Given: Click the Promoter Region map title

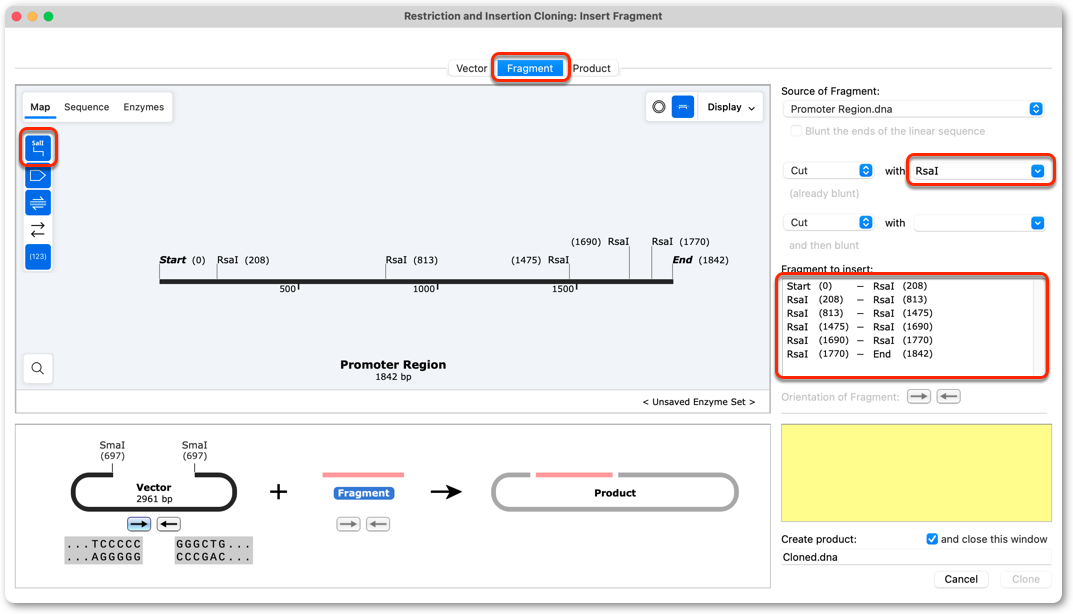Looking at the screenshot, I should point(393,365).
